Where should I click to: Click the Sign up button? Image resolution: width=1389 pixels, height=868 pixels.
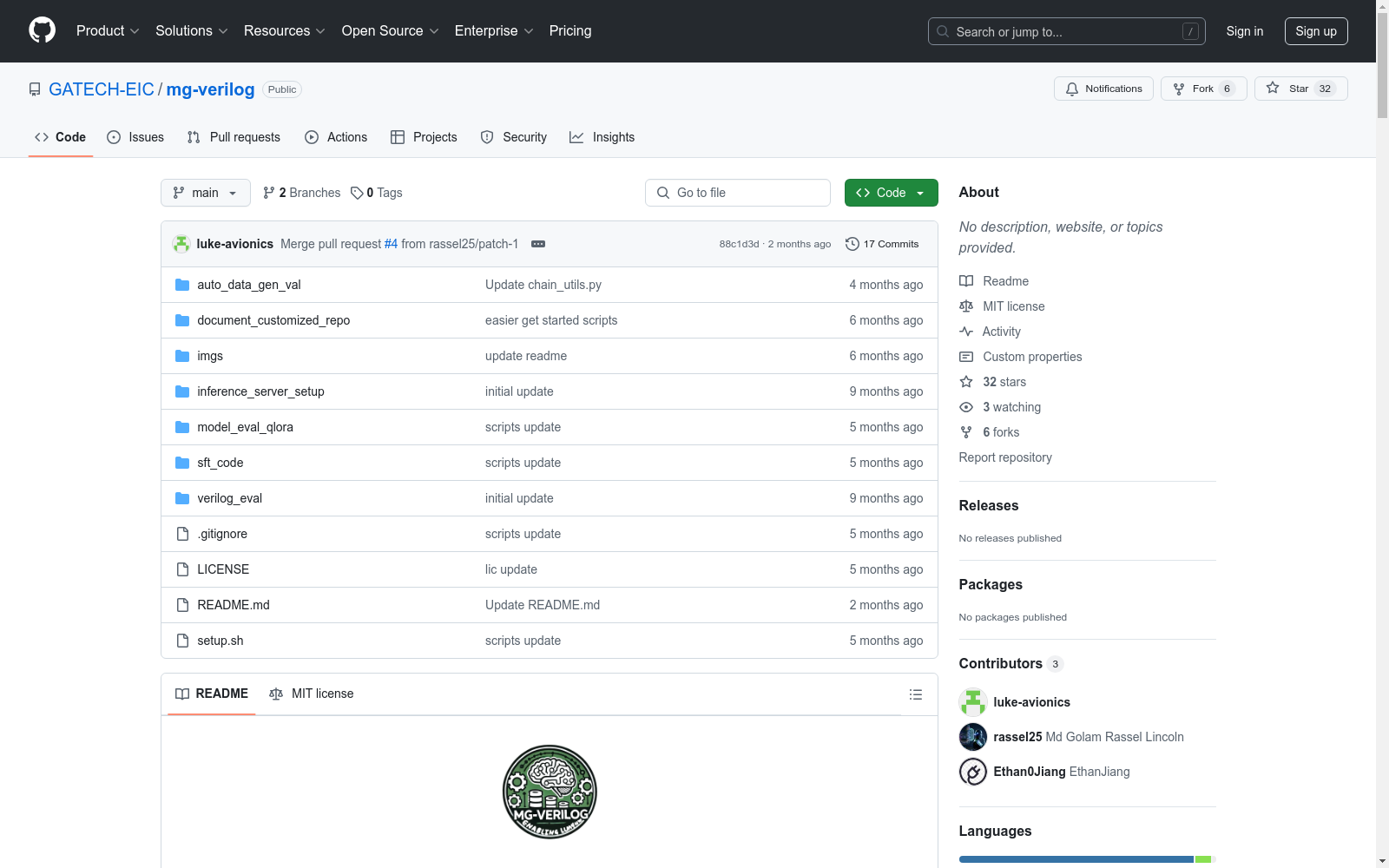[x=1315, y=31]
